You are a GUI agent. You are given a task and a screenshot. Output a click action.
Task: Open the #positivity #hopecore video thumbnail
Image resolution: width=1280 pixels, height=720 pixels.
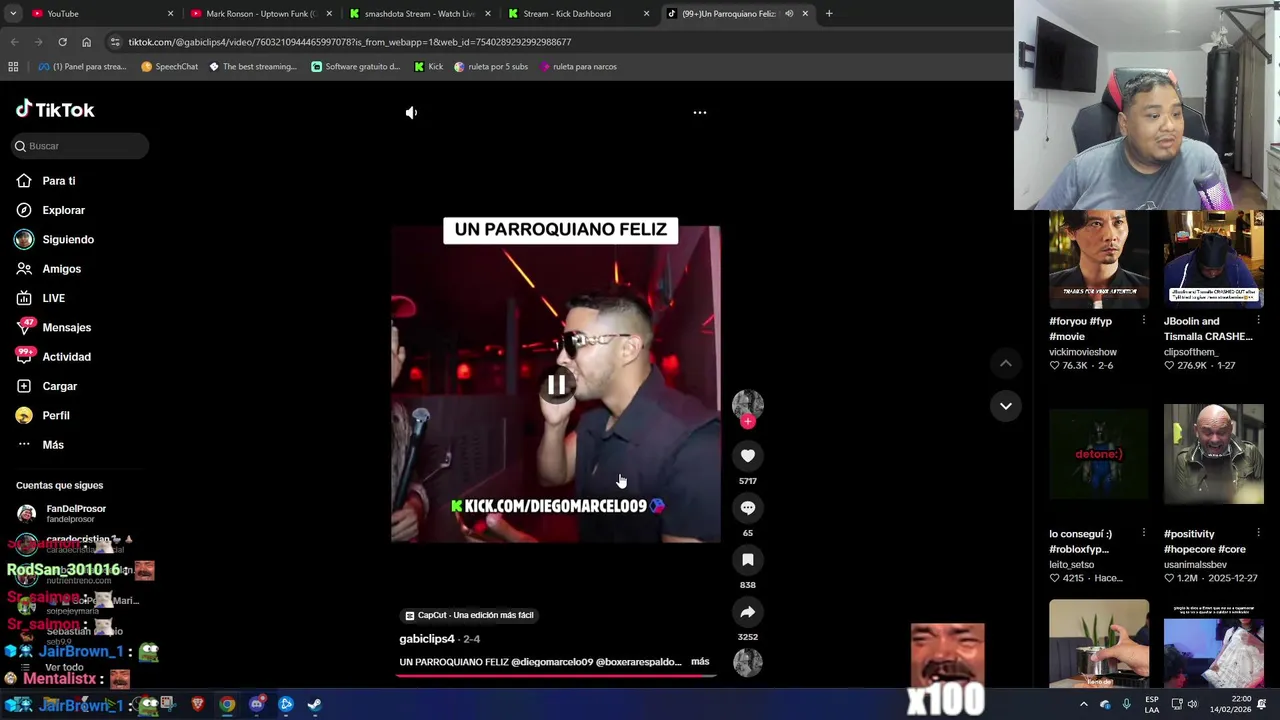(1214, 454)
